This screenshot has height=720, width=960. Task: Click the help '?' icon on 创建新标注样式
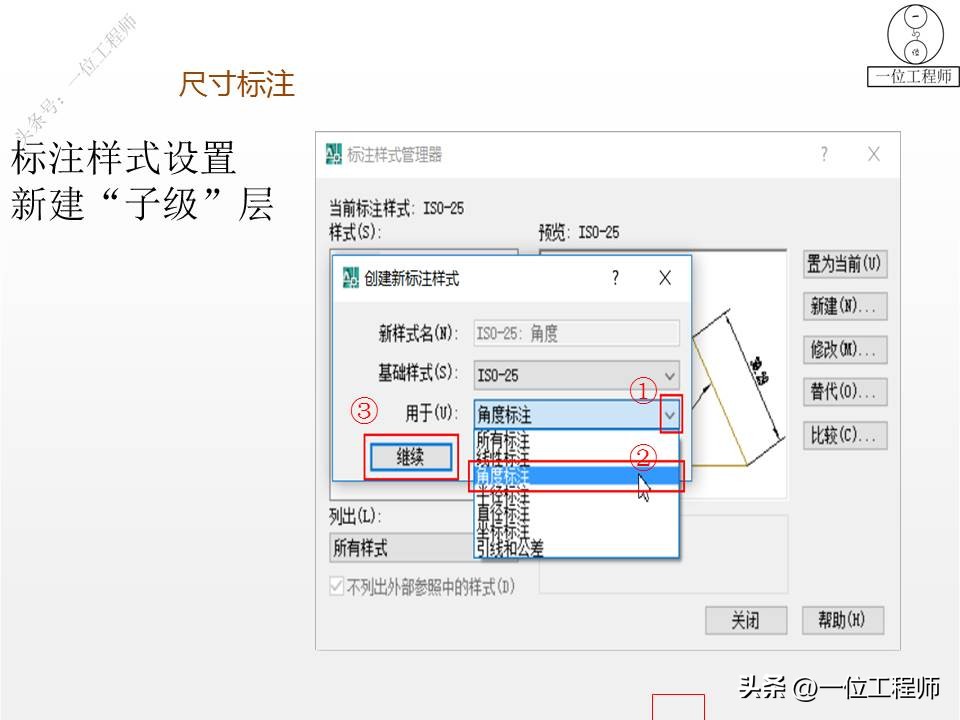[x=617, y=276]
